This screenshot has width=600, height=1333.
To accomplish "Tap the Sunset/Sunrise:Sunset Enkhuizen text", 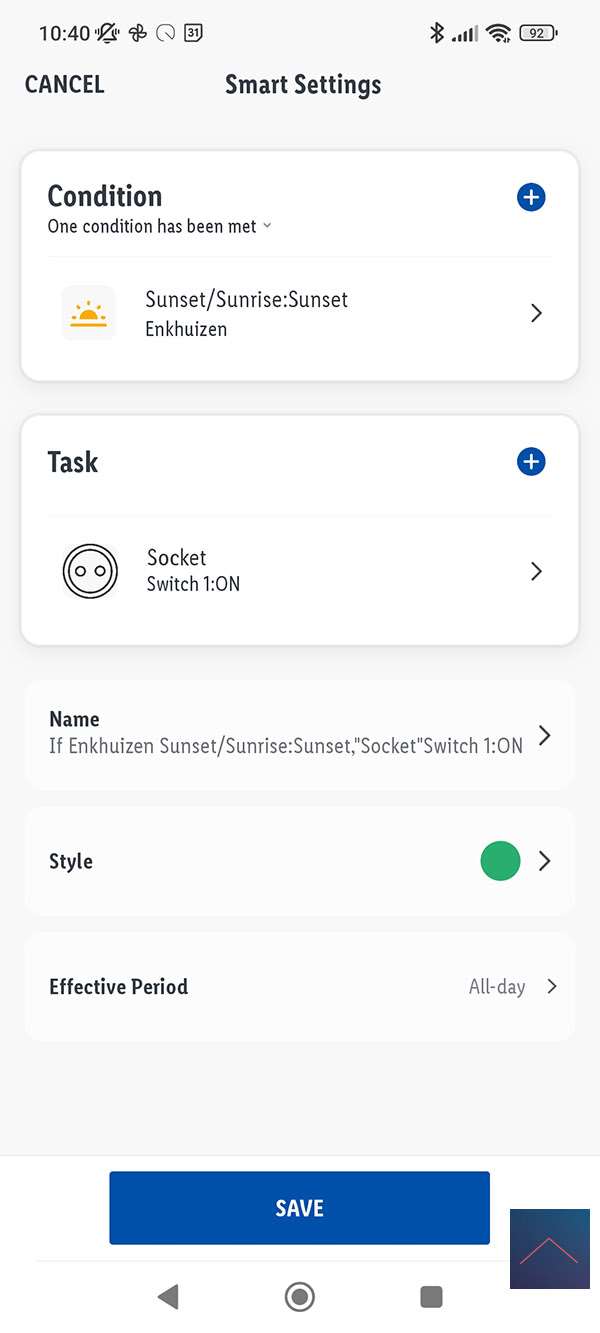I will [x=246, y=313].
